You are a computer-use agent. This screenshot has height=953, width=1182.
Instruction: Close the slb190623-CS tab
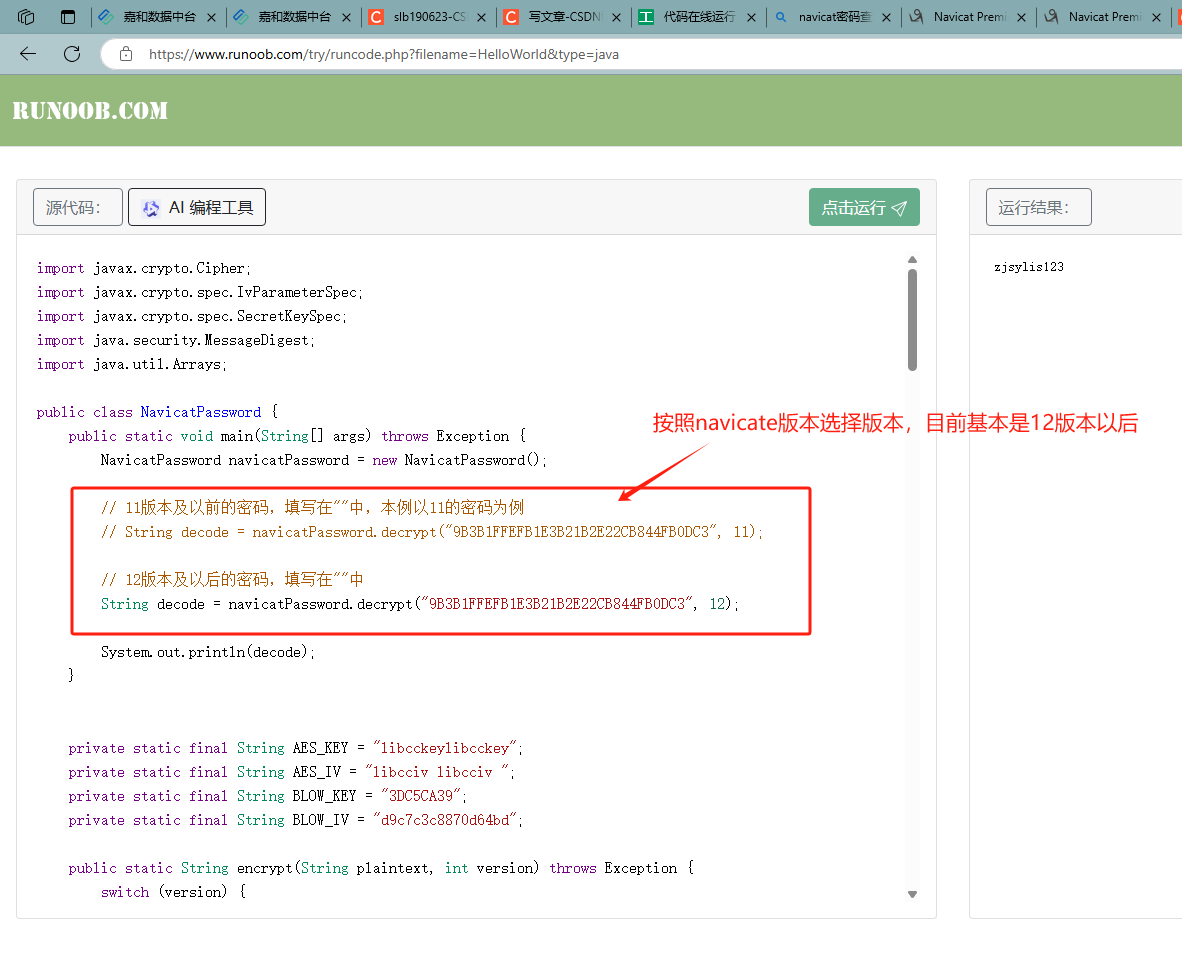(x=481, y=17)
